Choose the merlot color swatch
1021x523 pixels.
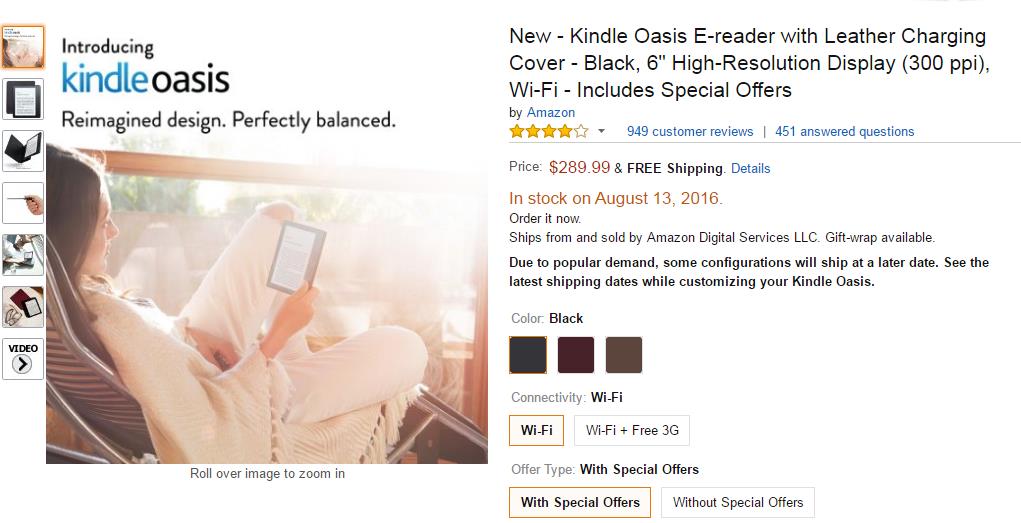point(576,355)
